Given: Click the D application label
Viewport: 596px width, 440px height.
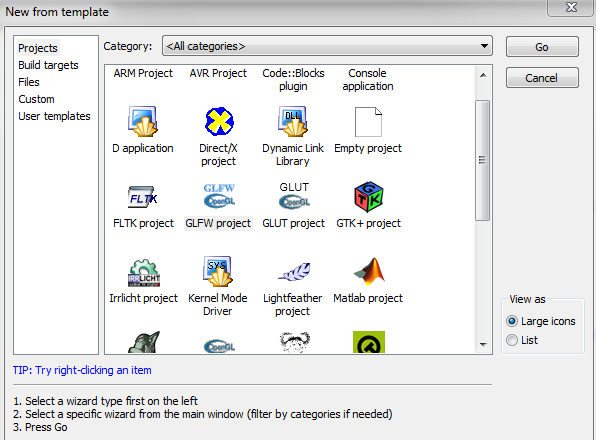Looking at the screenshot, I should 143,148.
